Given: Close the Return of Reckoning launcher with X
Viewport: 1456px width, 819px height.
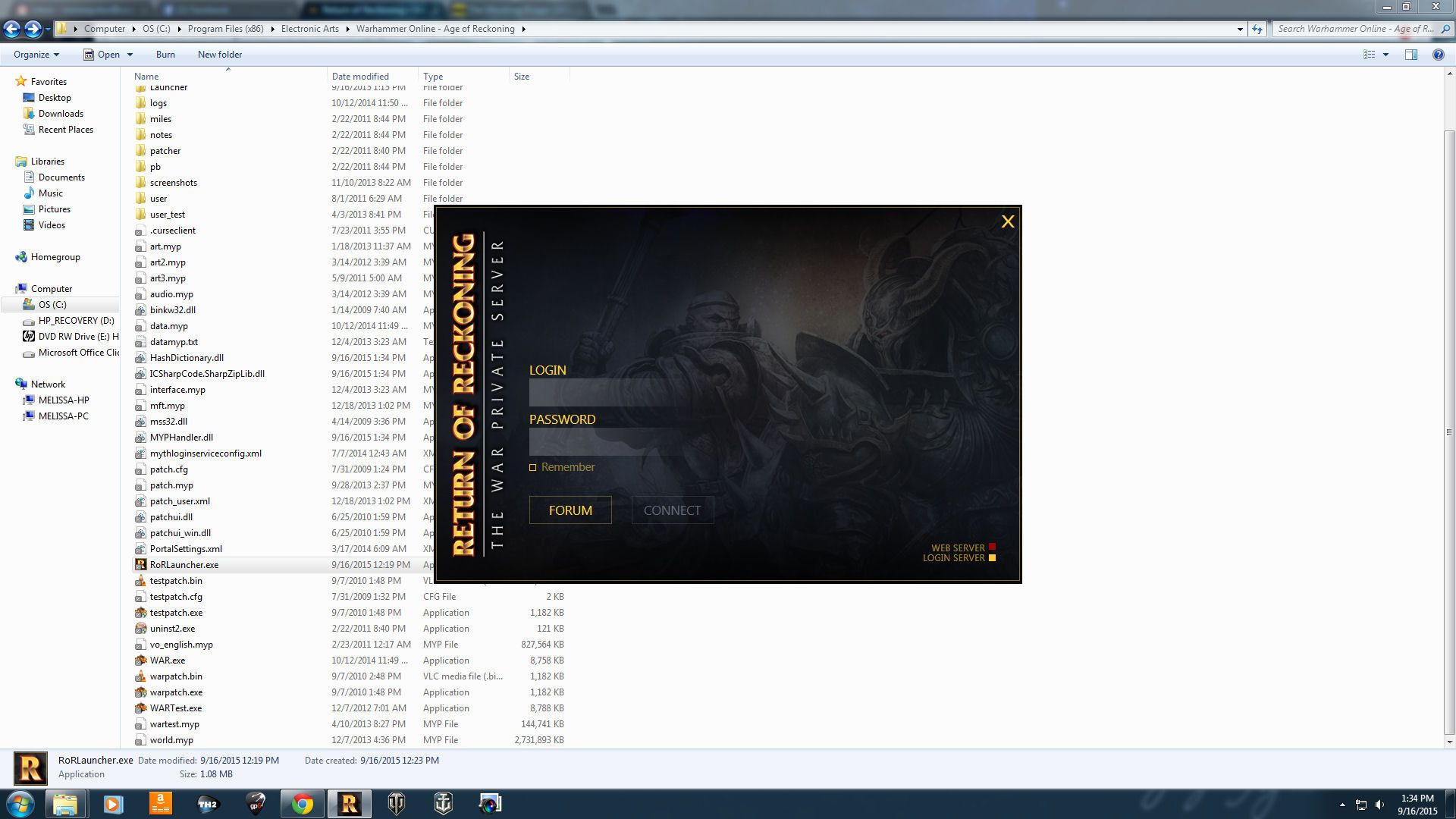Looking at the screenshot, I should coord(1007,221).
